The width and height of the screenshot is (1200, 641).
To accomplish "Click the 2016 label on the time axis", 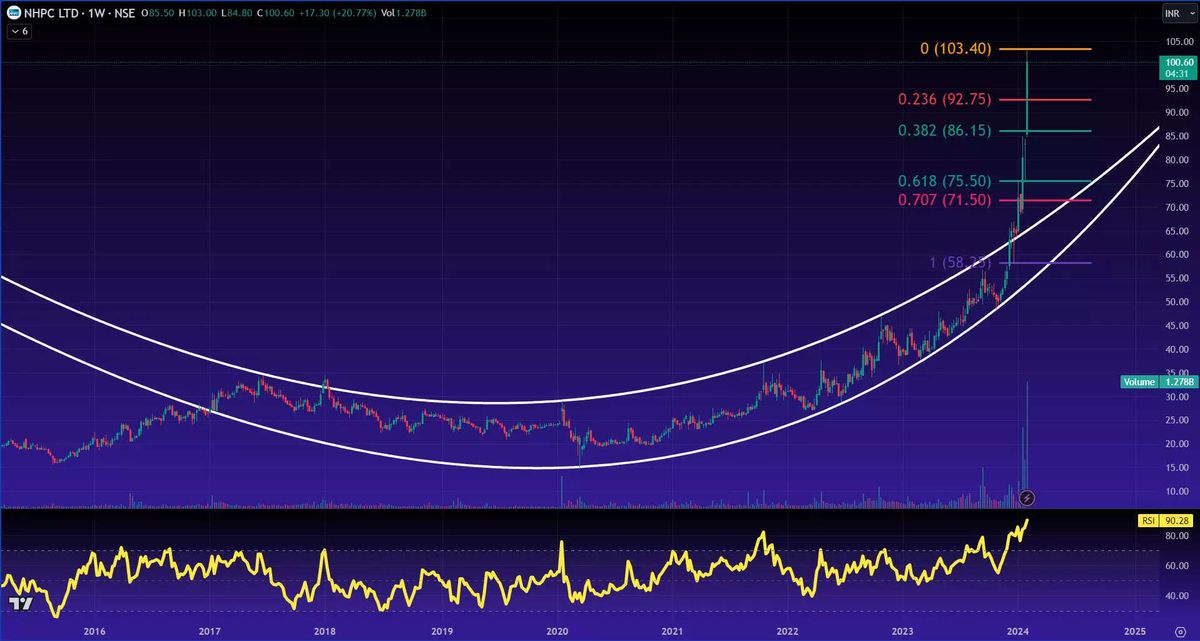I will tap(94, 631).
